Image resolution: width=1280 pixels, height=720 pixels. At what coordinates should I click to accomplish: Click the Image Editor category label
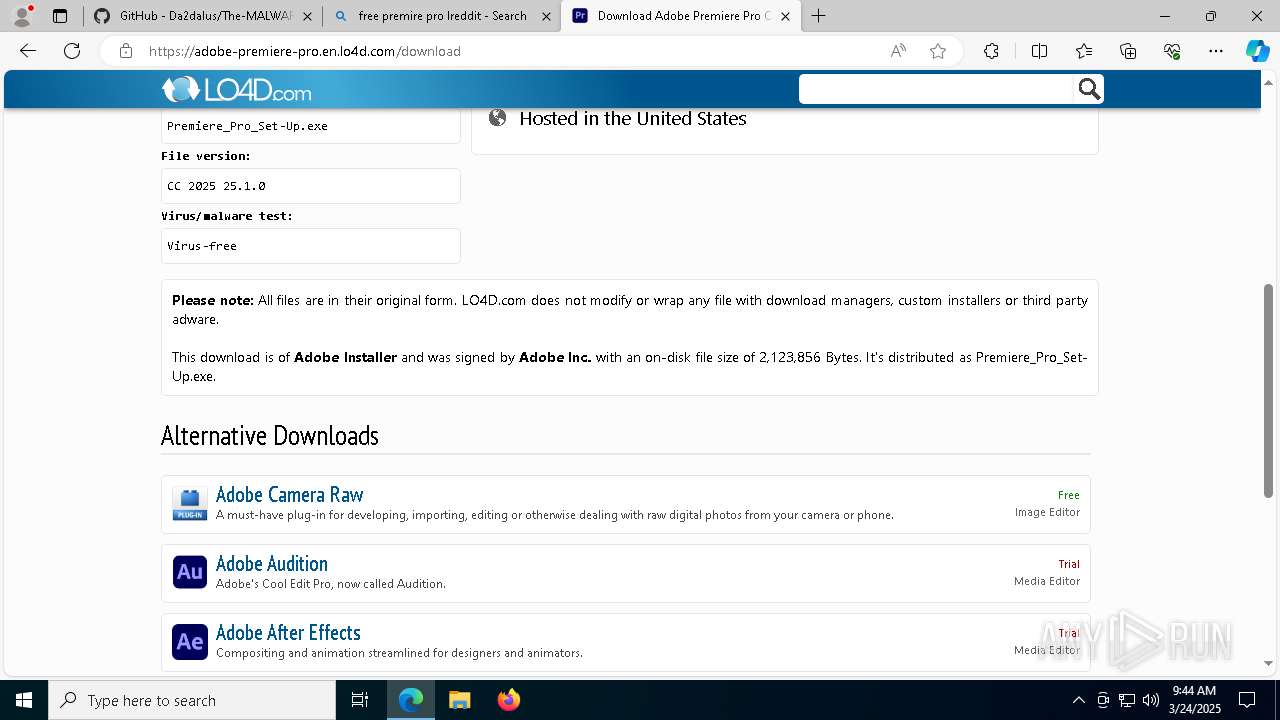click(1047, 512)
